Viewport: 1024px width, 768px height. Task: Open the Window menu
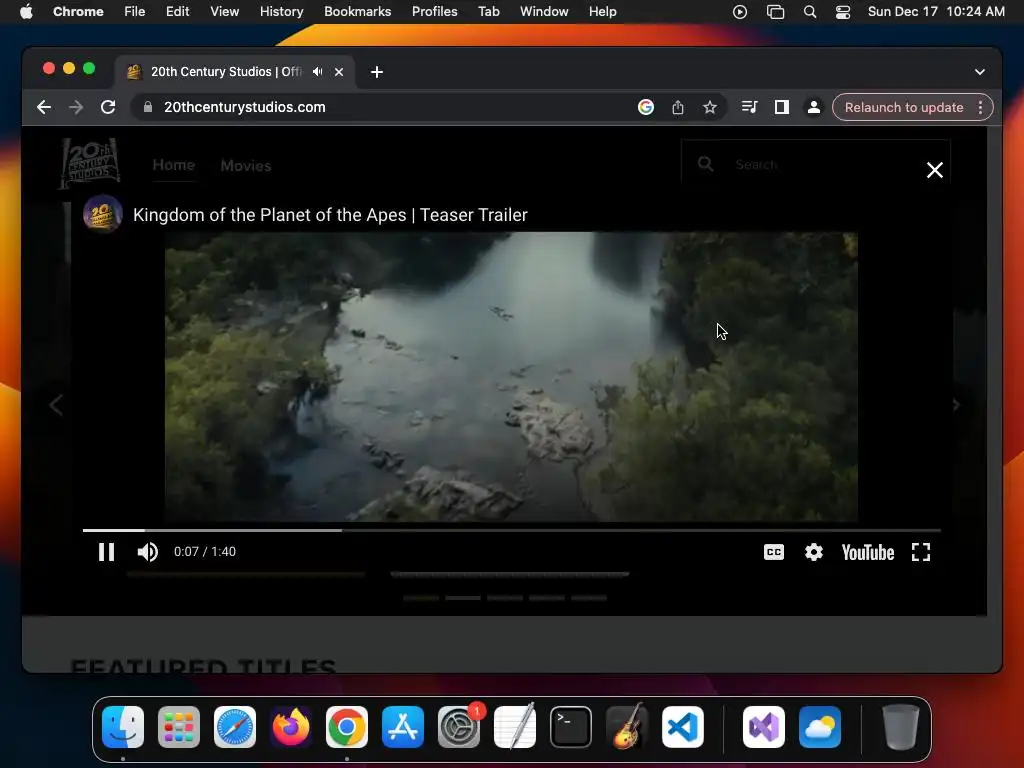pos(544,12)
